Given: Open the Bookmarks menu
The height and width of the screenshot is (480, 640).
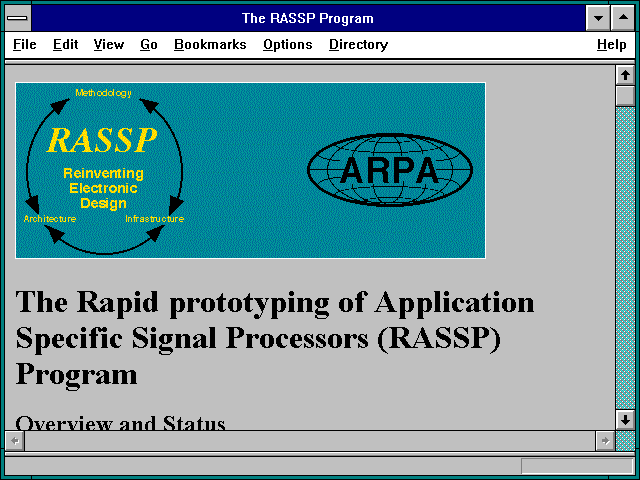Looking at the screenshot, I should click(210, 44).
